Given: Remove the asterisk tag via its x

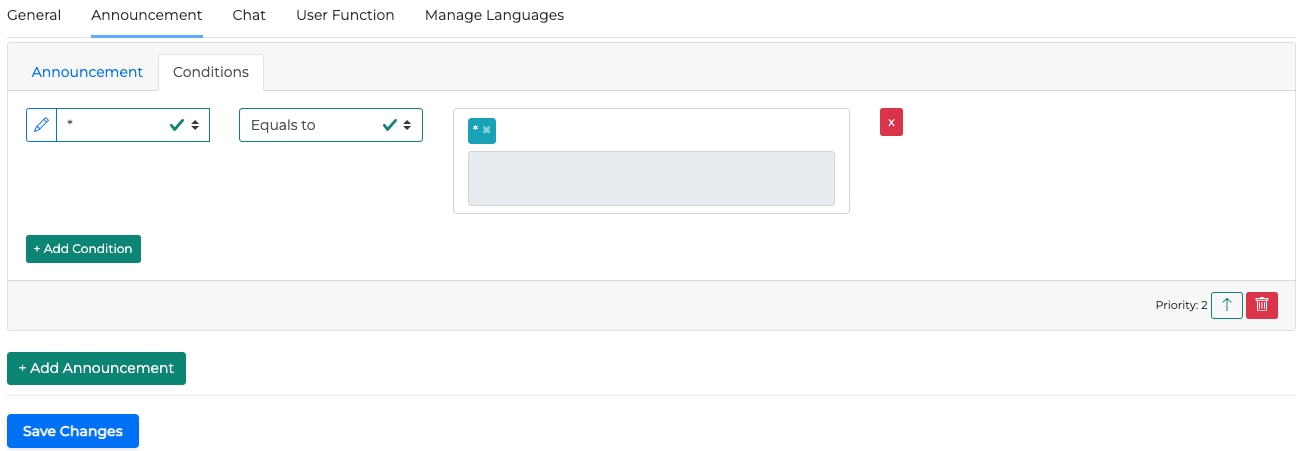Looking at the screenshot, I should (487, 130).
